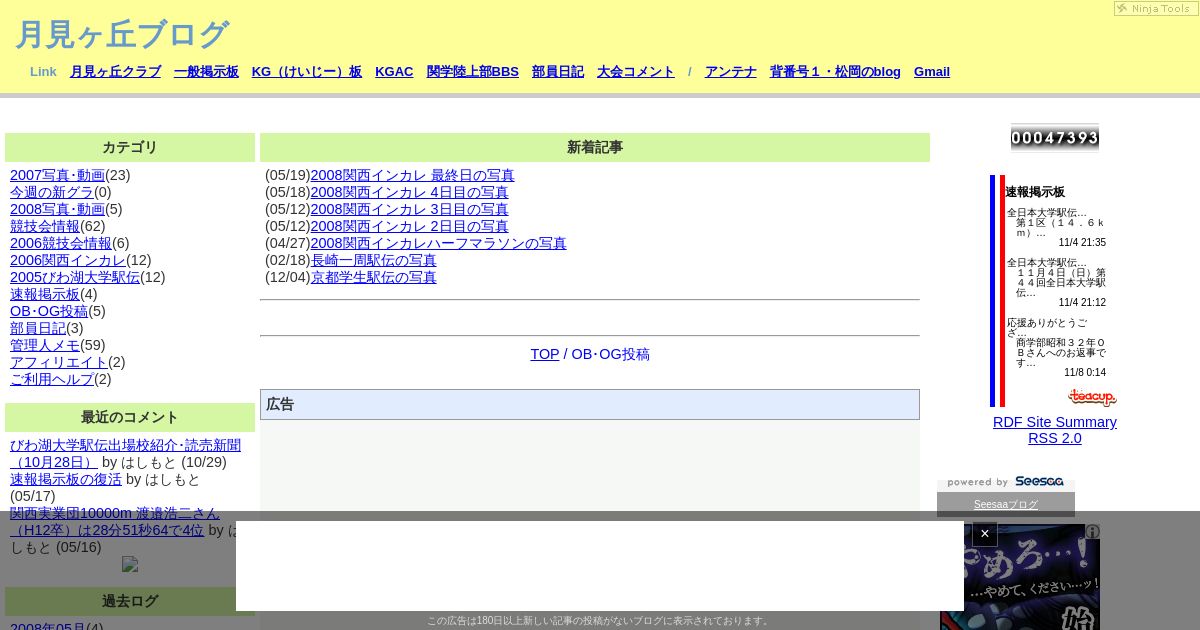This screenshot has width=1200, height=630.
Task: Click the powered by Seesaa logo
Action: coord(1005,482)
